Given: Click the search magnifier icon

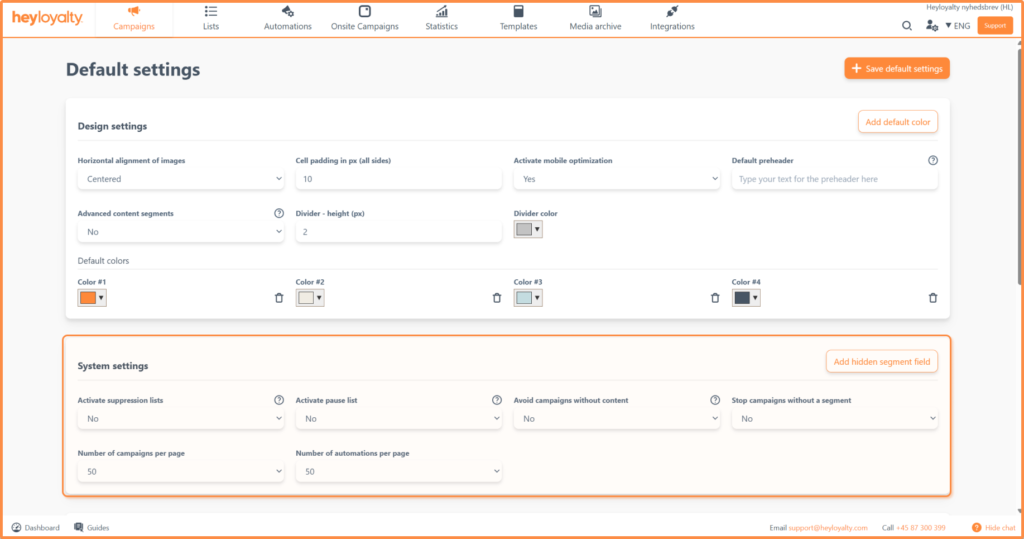Looking at the screenshot, I should (907, 25).
